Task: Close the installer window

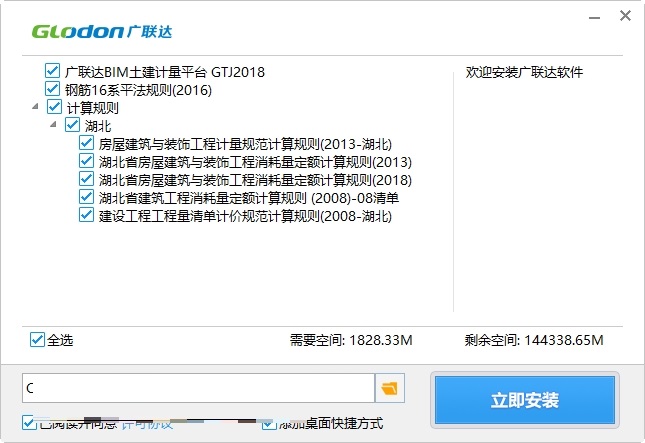Action: [624, 17]
